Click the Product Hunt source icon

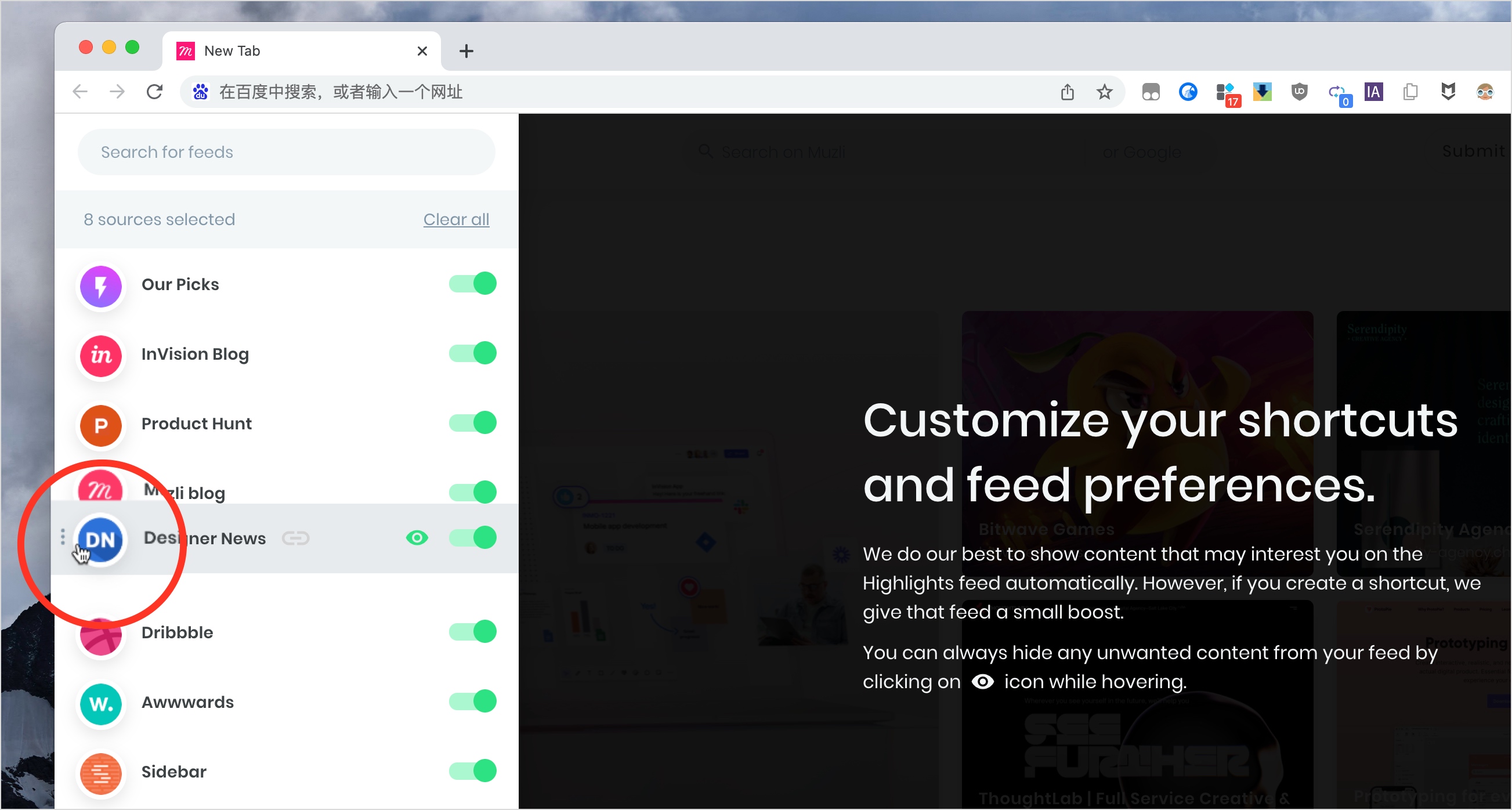click(x=101, y=425)
